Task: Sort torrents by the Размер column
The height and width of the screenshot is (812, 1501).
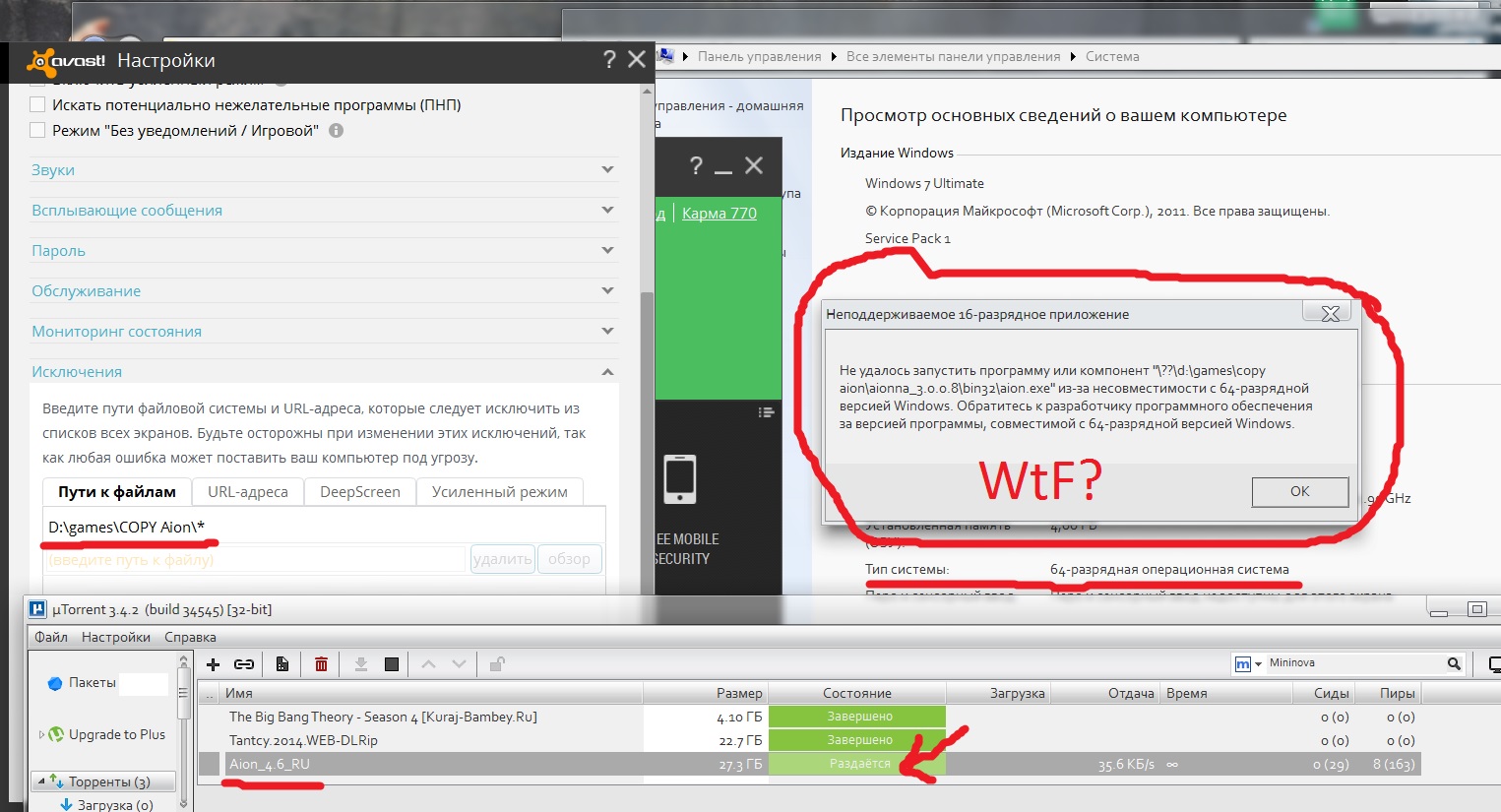Action: tap(705, 693)
